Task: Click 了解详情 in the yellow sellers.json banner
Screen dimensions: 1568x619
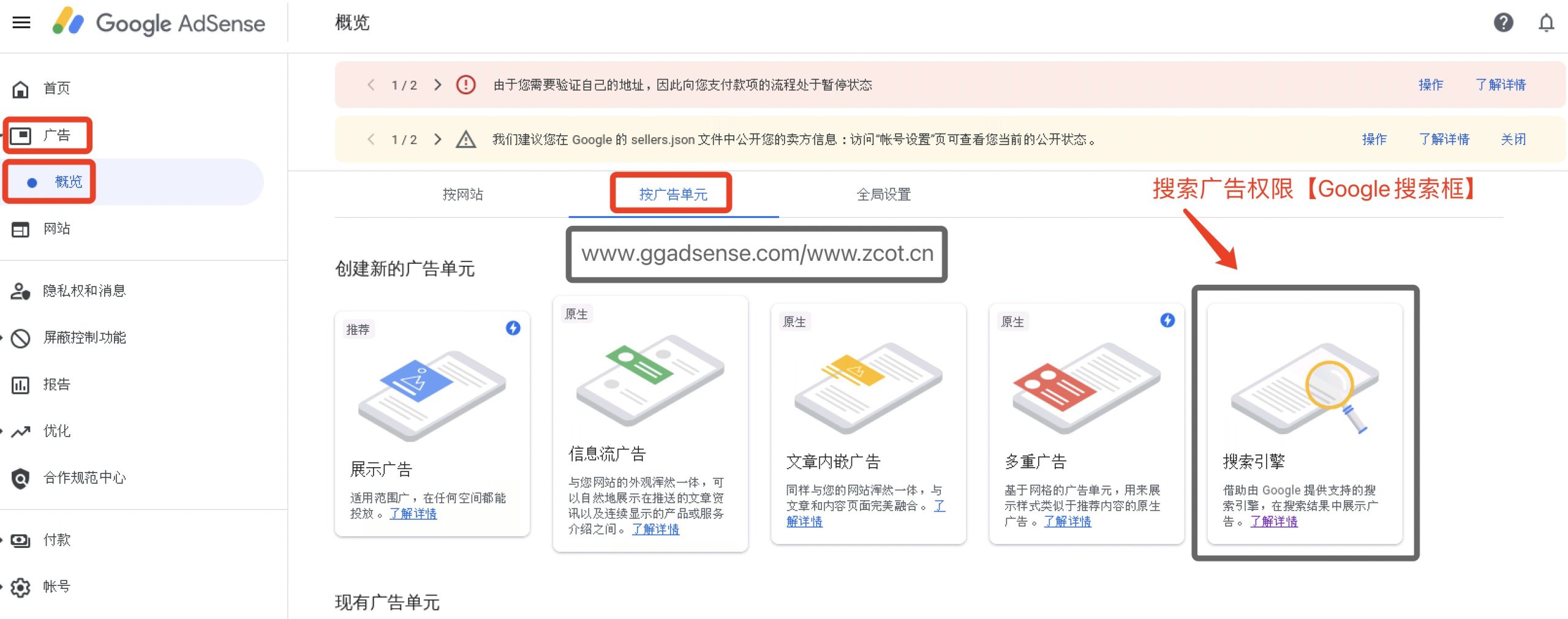Action: (1444, 140)
